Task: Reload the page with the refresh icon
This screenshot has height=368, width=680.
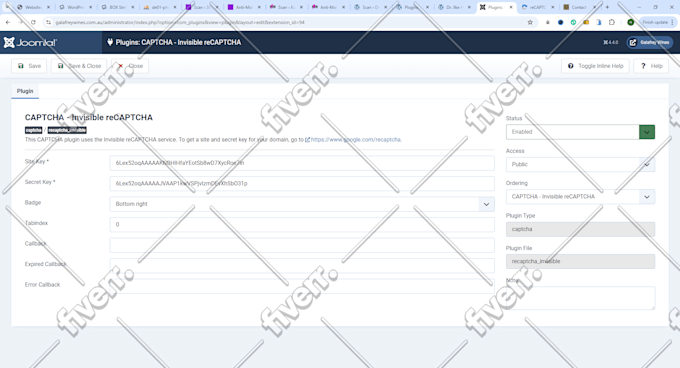Action: [x=33, y=22]
